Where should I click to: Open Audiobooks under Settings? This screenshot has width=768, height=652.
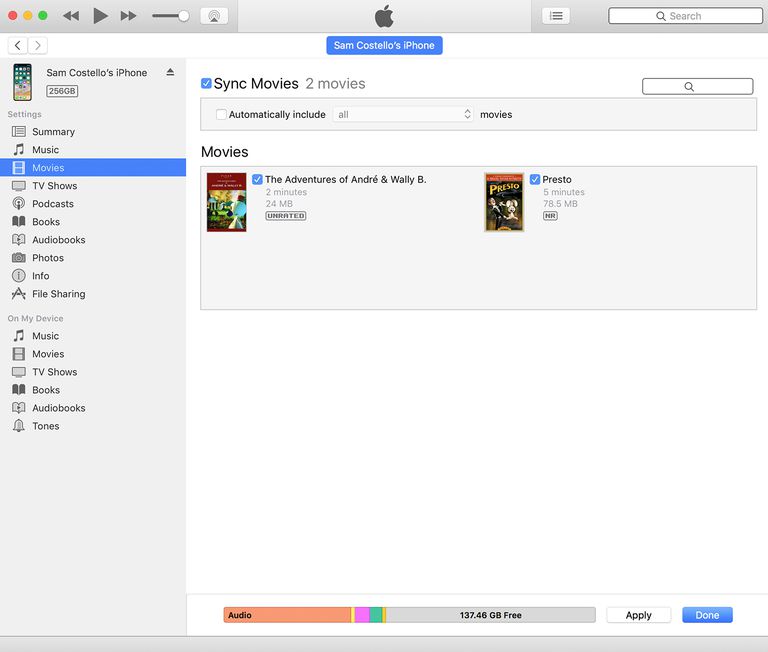(x=93, y=240)
